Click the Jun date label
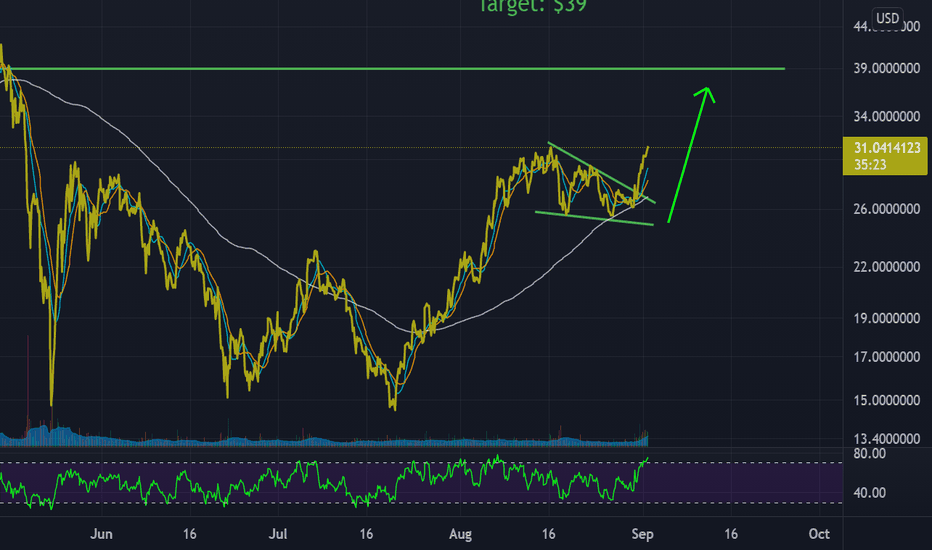 coord(101,534)
